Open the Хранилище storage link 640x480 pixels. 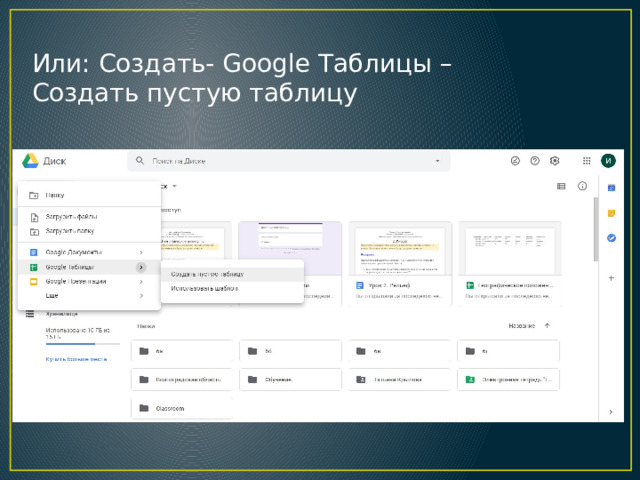tap(62, 313)
